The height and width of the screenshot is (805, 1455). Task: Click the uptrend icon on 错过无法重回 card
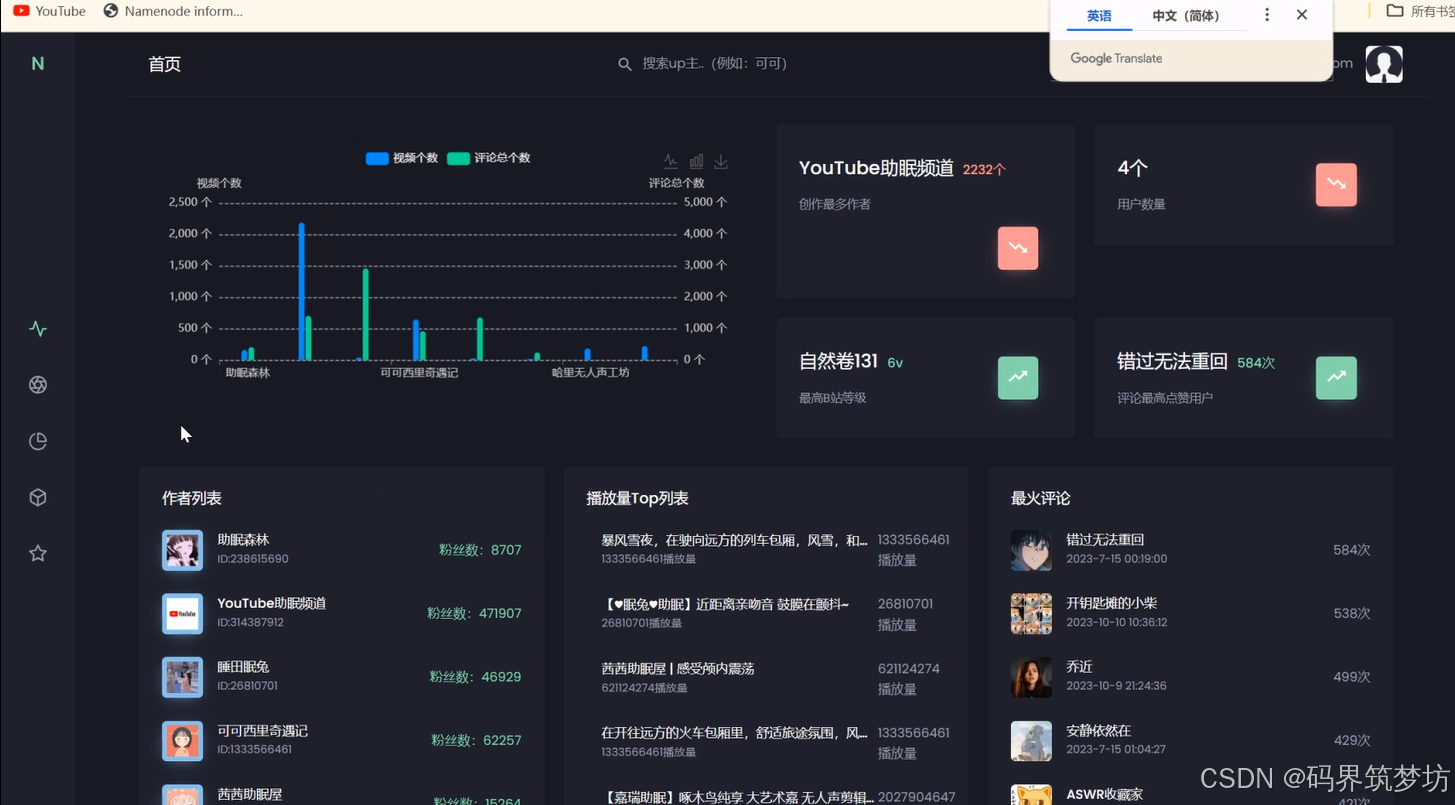(x=1336, y=378)
